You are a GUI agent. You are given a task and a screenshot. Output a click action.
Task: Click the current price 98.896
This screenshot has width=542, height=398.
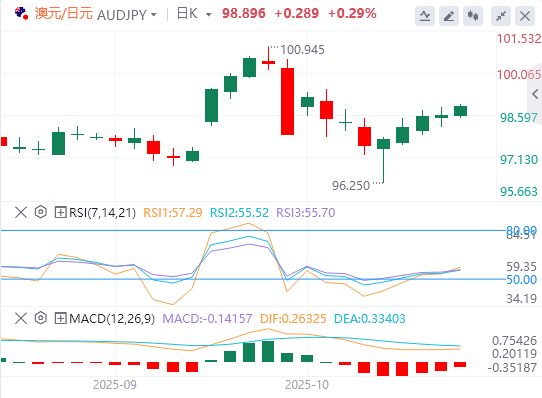click(x=244, y=13)
